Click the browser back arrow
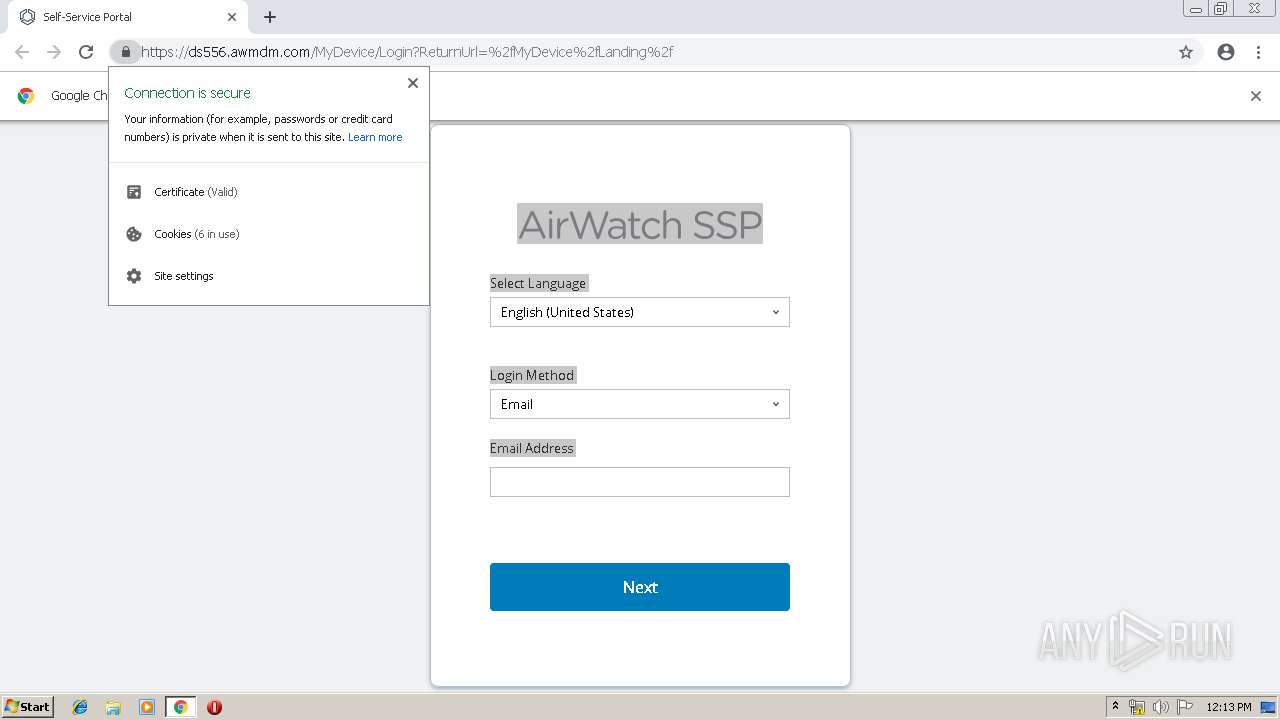 [x=22, y=52]
